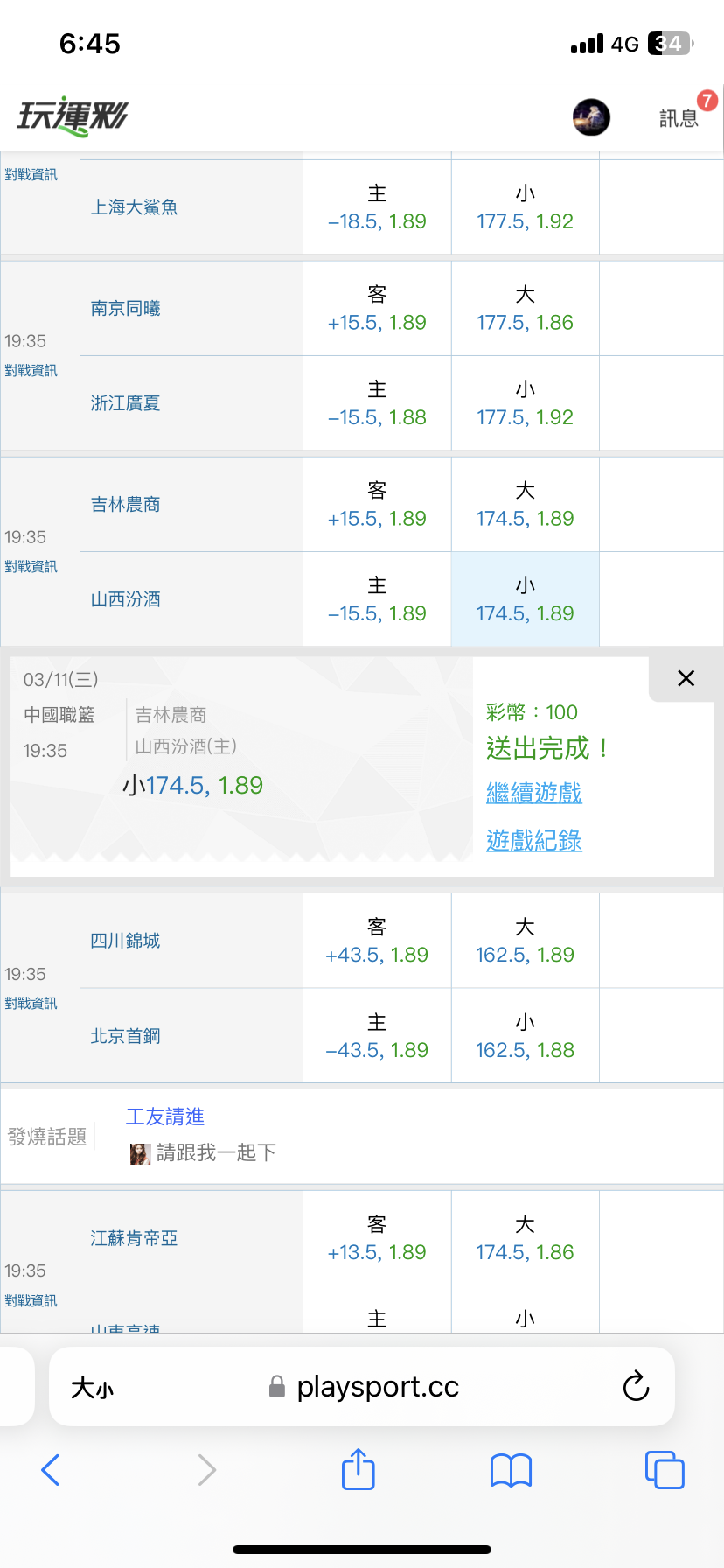
Task: Select 南京同曦 客 +15.5 spread
Action: tap(377, 309)
